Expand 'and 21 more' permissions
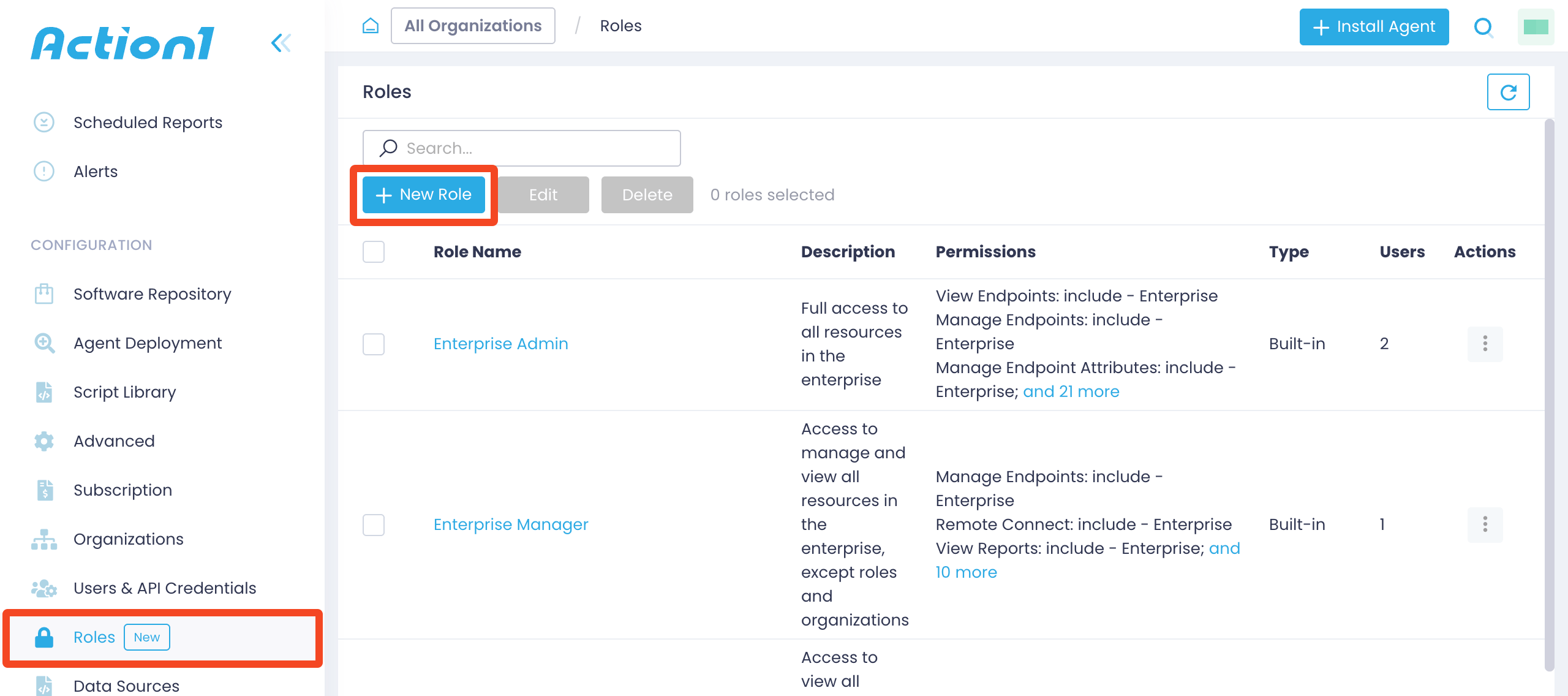Viewport: 1568px width, 696px height. point(1071,391)
